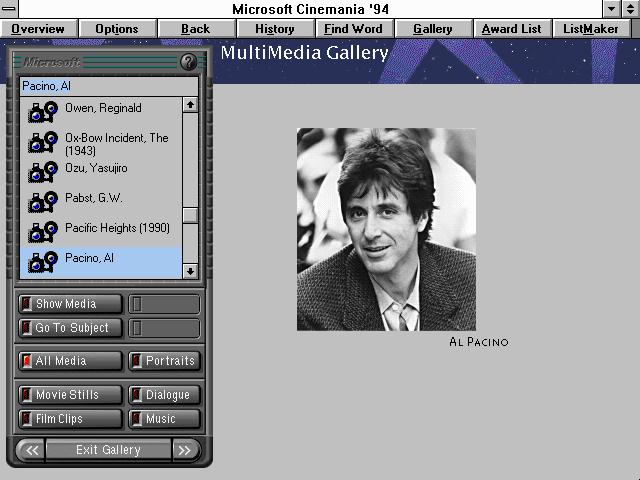
Task: Toggle the Film Clips filter
Action: tap(70, 419)
